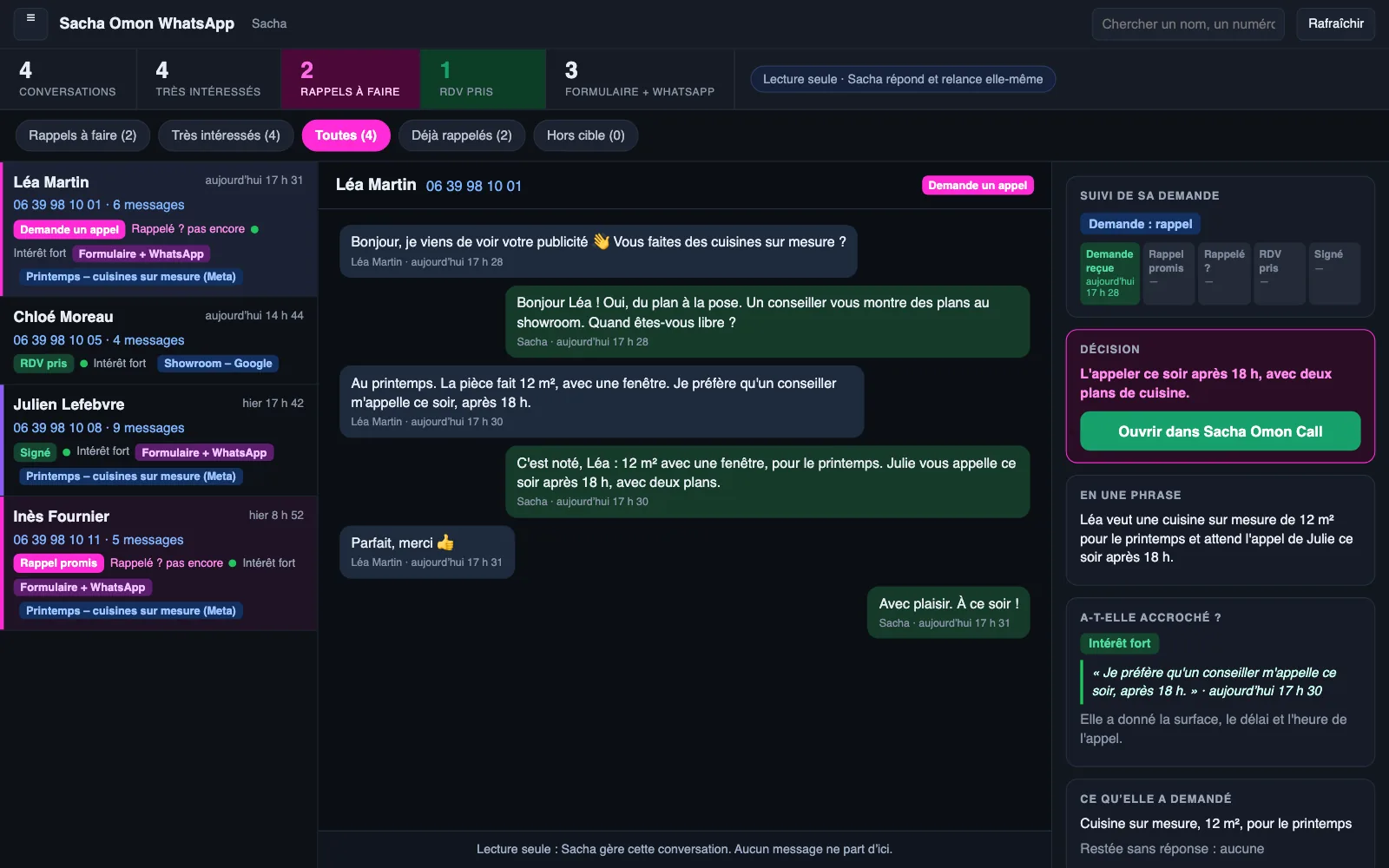
Task: Click Ouvrir dans Sacha Omon Call
Action: 1220,431
